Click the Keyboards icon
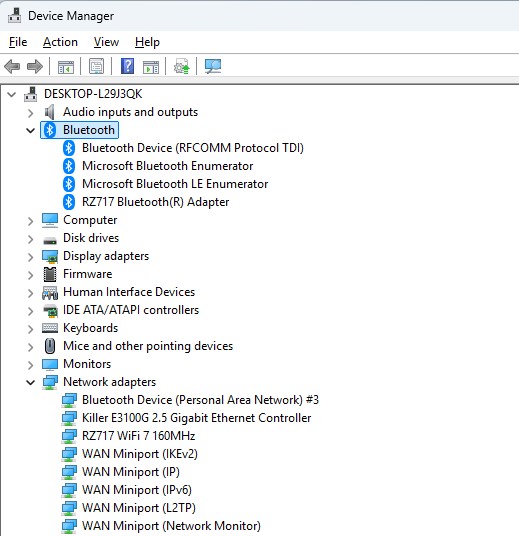The width and height of the screenshot is (519, 536). click(50, 328)
